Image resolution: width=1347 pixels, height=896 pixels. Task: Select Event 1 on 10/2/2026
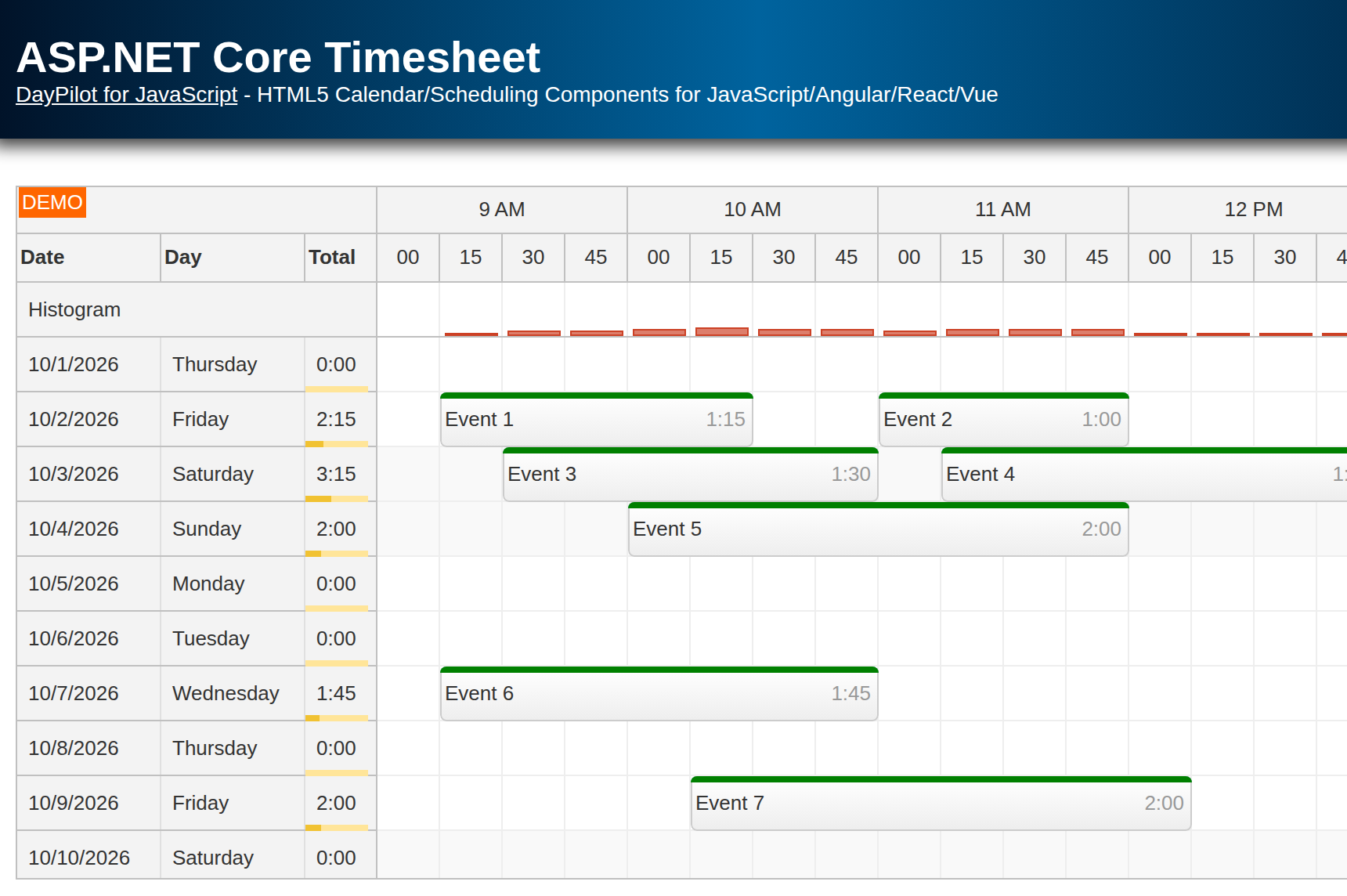pyautogui.click(x=597, y=419)
